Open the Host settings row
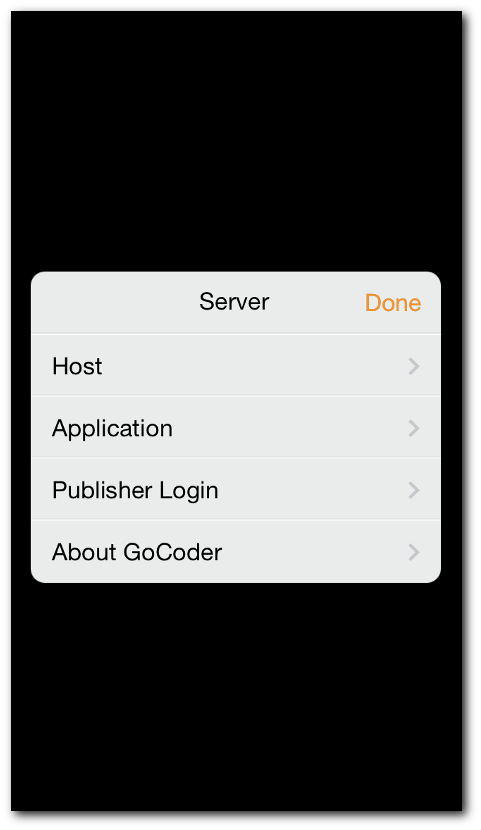This screenshot has height=830, width=481. click(236, 365)
